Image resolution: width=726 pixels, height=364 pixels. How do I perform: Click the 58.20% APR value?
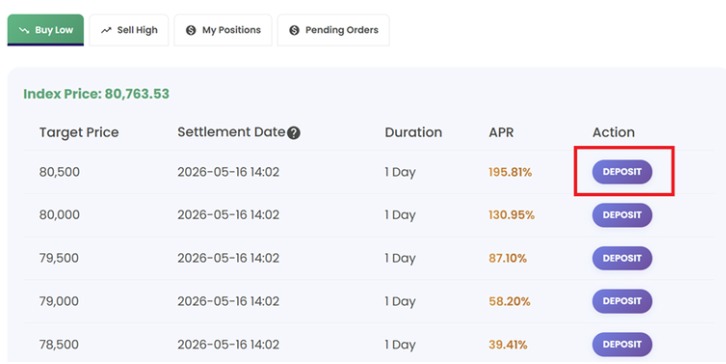[x=509, y=301]
